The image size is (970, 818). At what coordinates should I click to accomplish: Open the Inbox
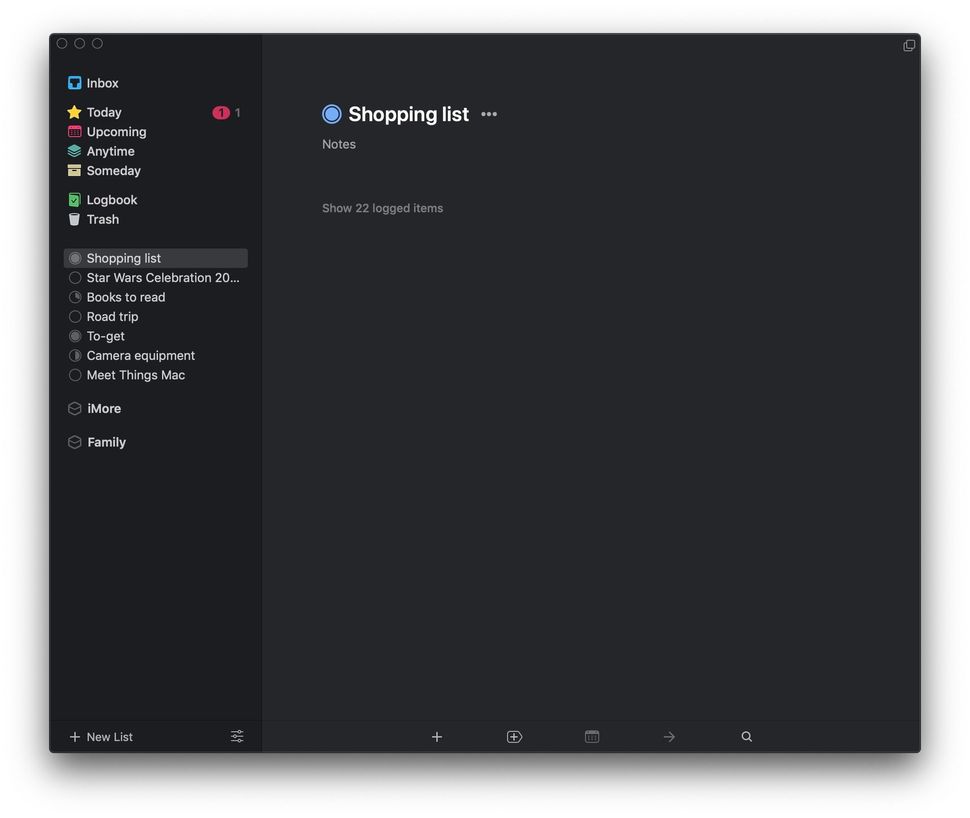[x=102, y=83]
